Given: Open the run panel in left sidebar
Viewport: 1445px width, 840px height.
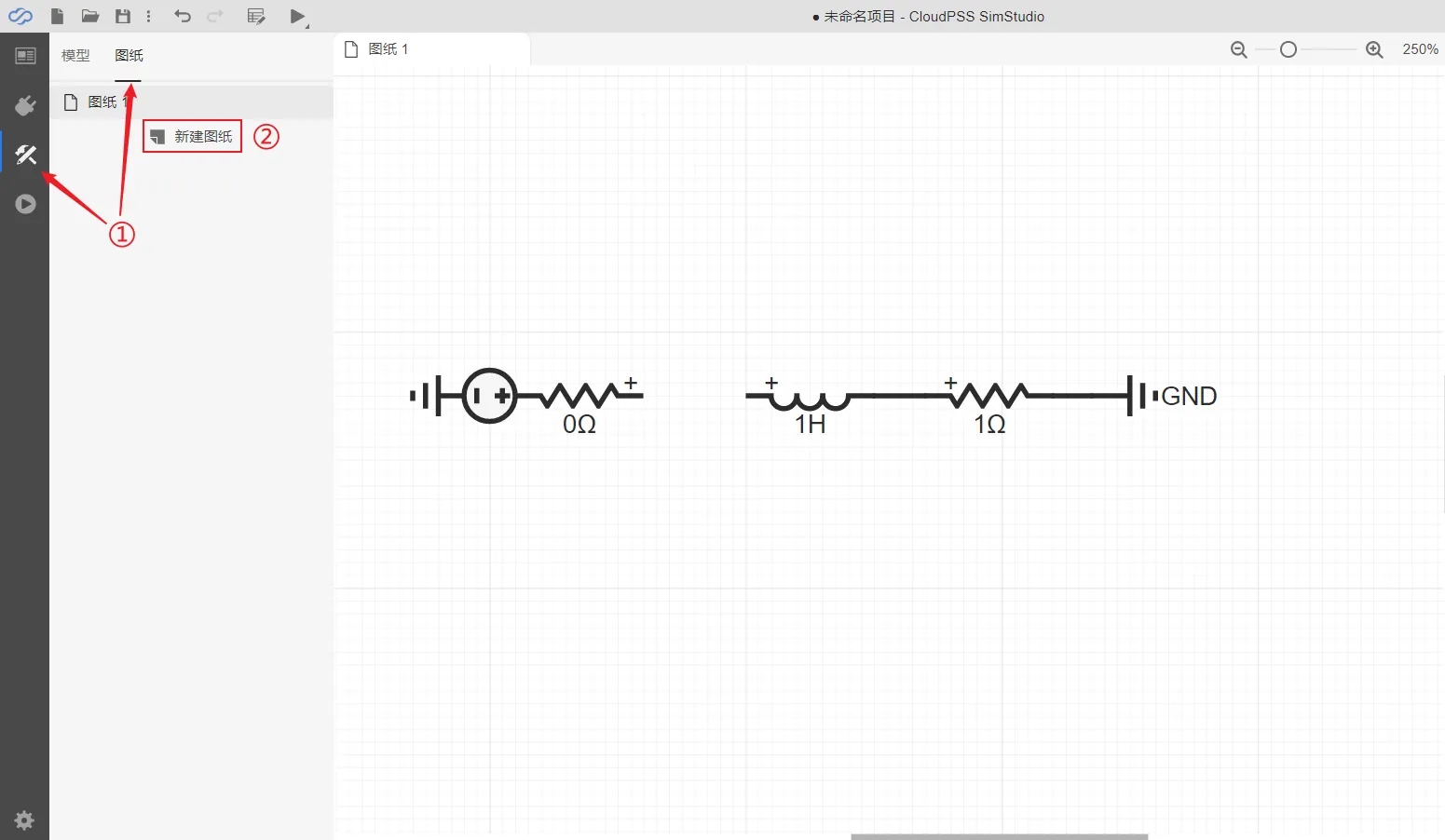Looking at the screenshot, I should (25, 204).
